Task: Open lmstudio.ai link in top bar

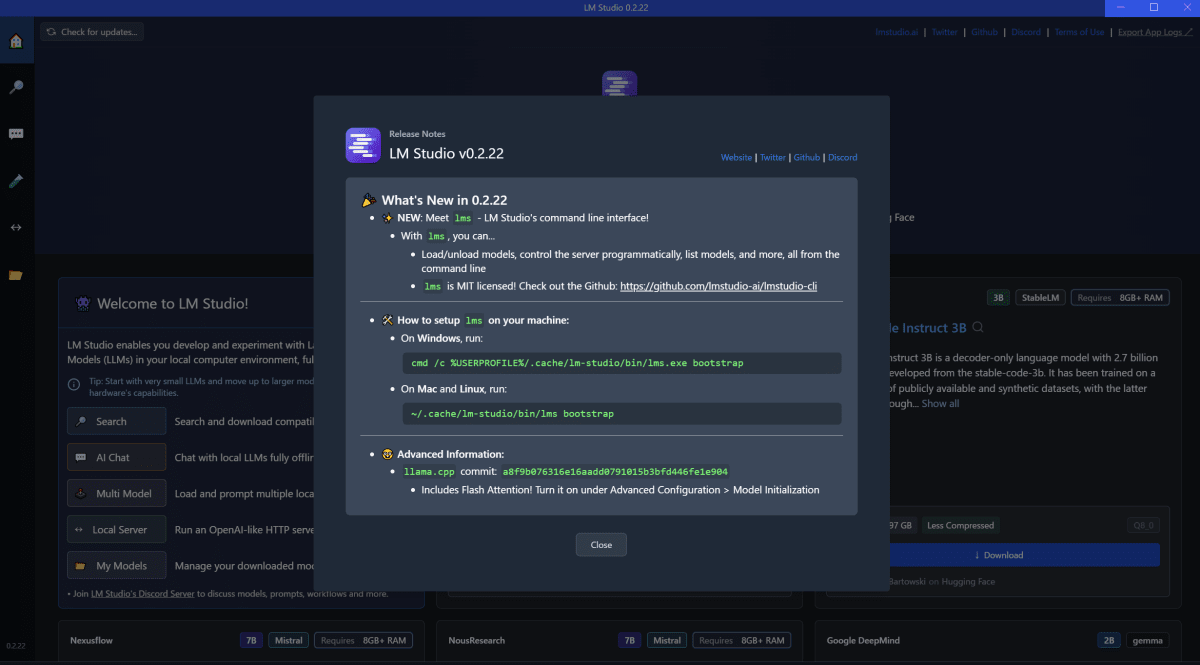Action: [897, 32]
